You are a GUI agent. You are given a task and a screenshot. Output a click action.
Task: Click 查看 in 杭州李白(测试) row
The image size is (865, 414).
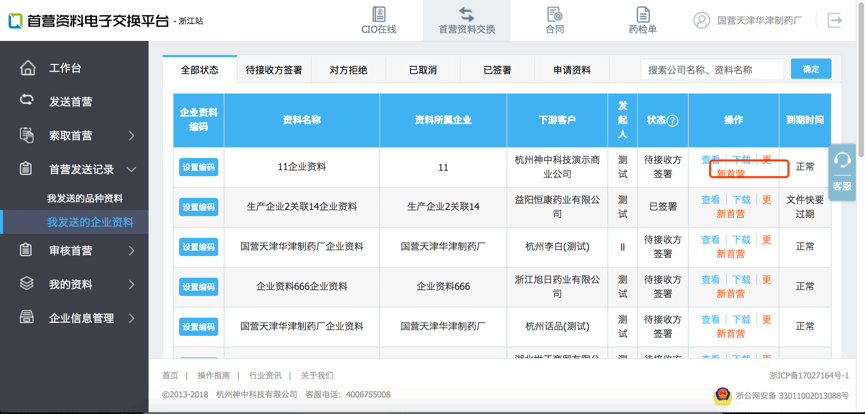coord(711,240)
